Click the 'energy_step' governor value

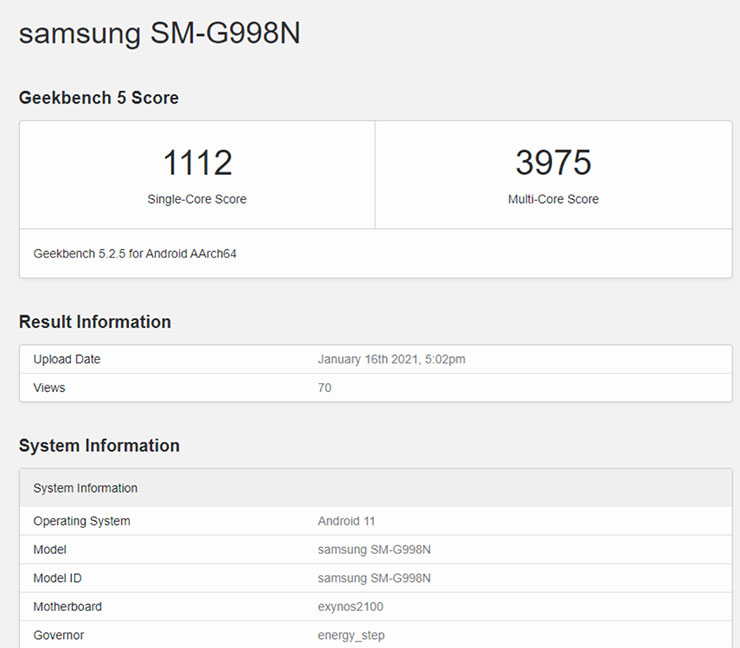(x=351, y=635)
